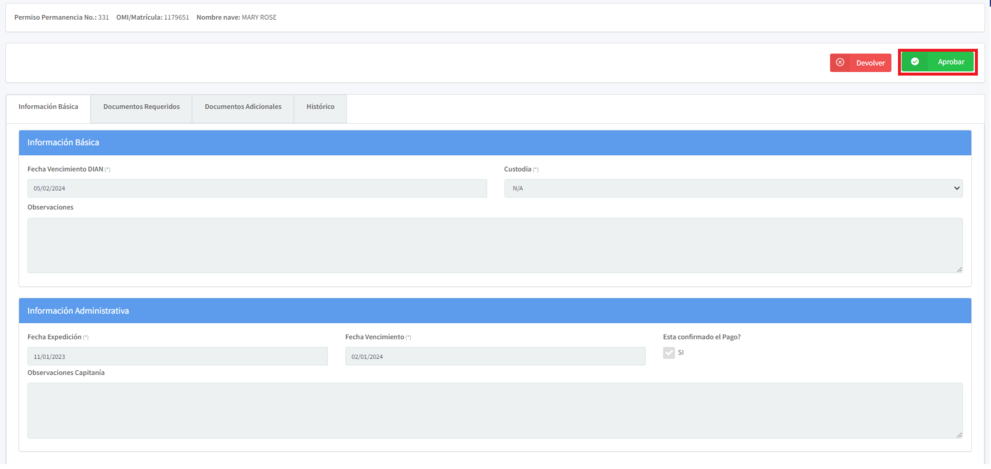
Task: Toggle the 'Esta confirmado el Pago' SI checkbox
Action: point(669,352)
